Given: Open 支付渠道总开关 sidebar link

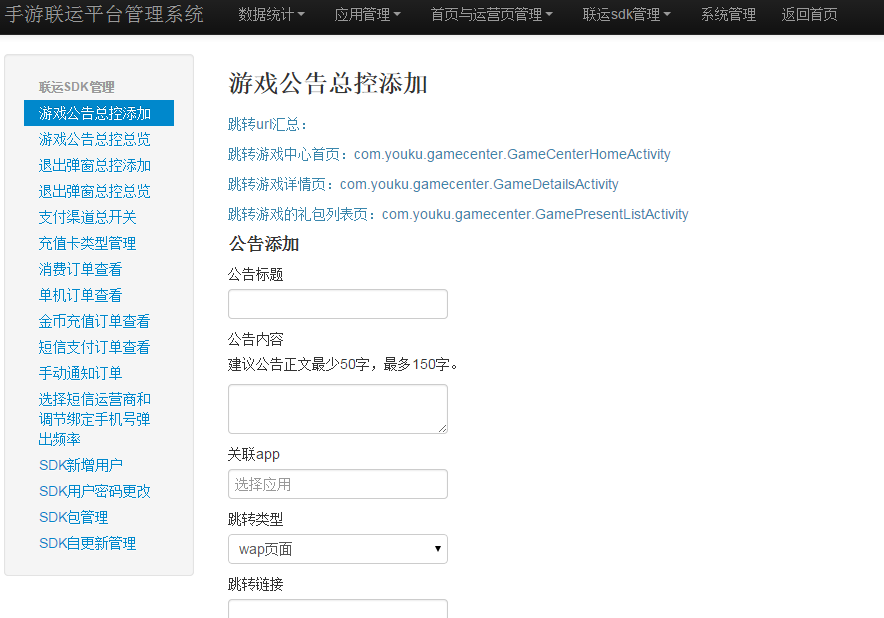Looking at the screenshot, I should (87, 217).
